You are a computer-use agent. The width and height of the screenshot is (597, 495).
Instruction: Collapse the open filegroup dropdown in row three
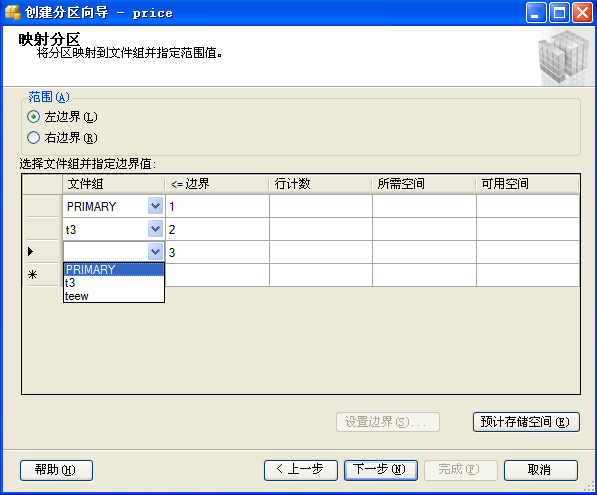tap(155, 252)
